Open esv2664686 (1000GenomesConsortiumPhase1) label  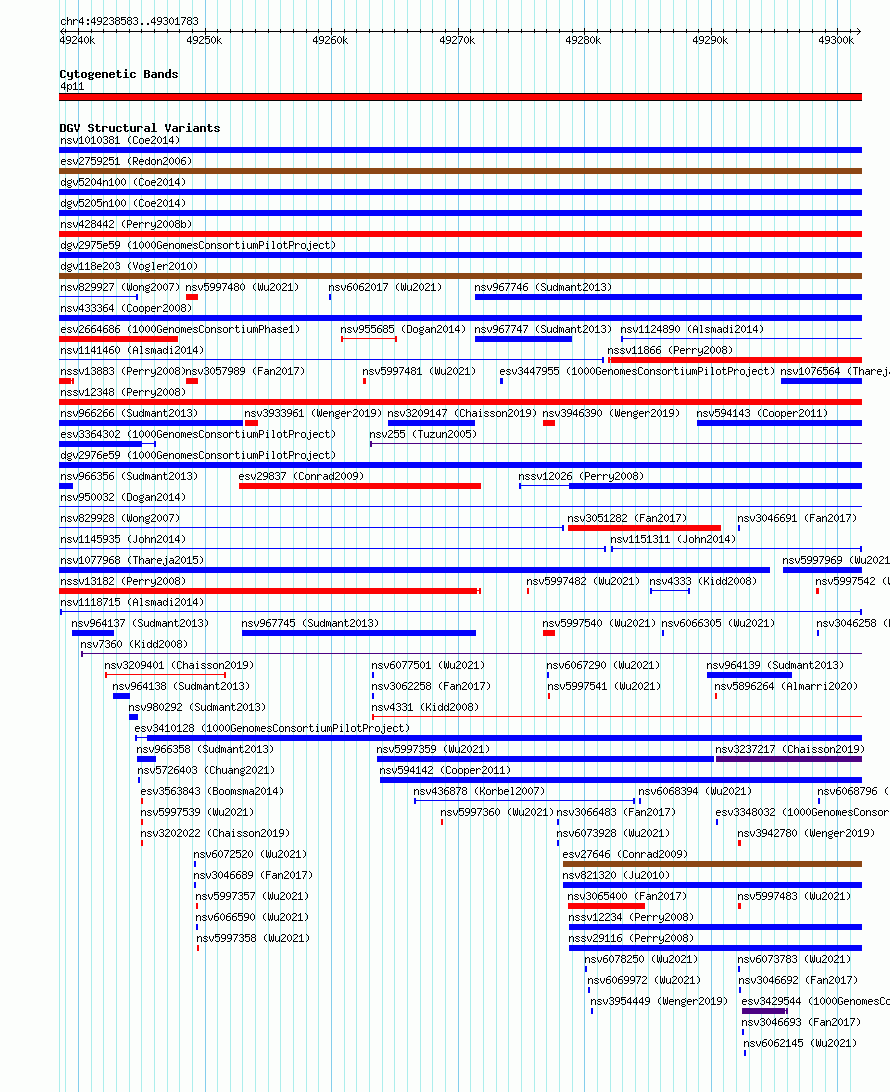180,329
